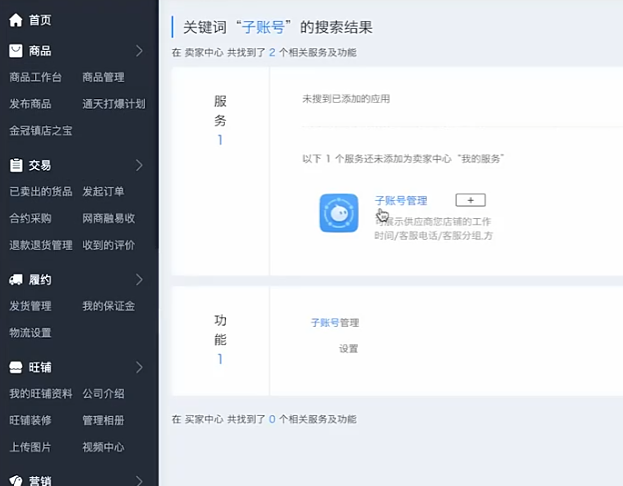Click the home icon beside 首页
The width and height of the screenshot is (623, 486).
point(16,19)
